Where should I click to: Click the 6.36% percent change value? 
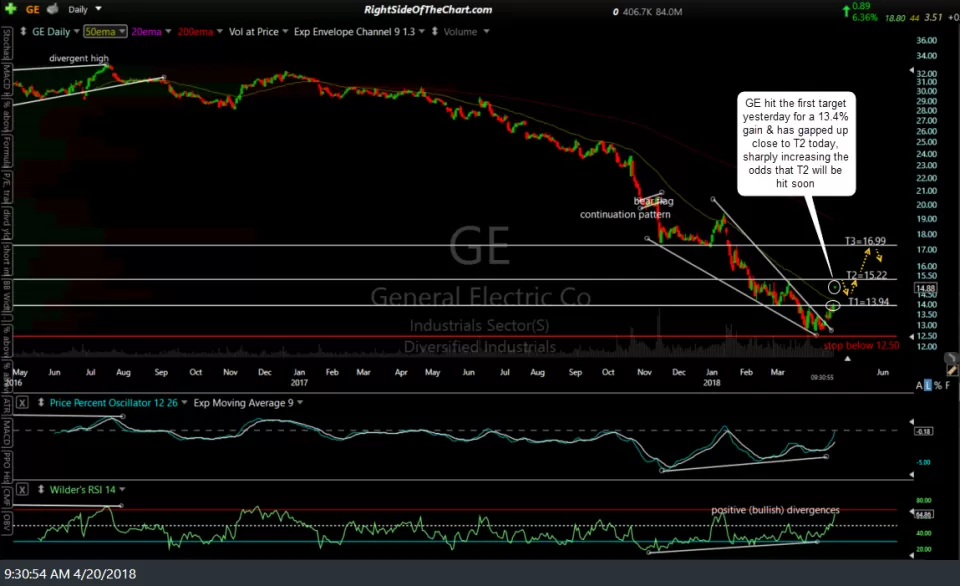[x=864, y=17]
